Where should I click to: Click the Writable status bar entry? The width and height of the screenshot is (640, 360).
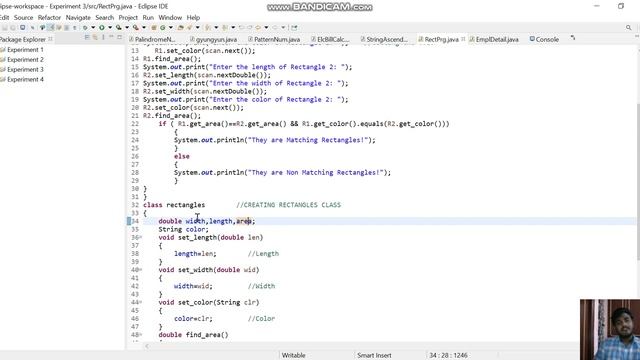click(x=293, y=356)
